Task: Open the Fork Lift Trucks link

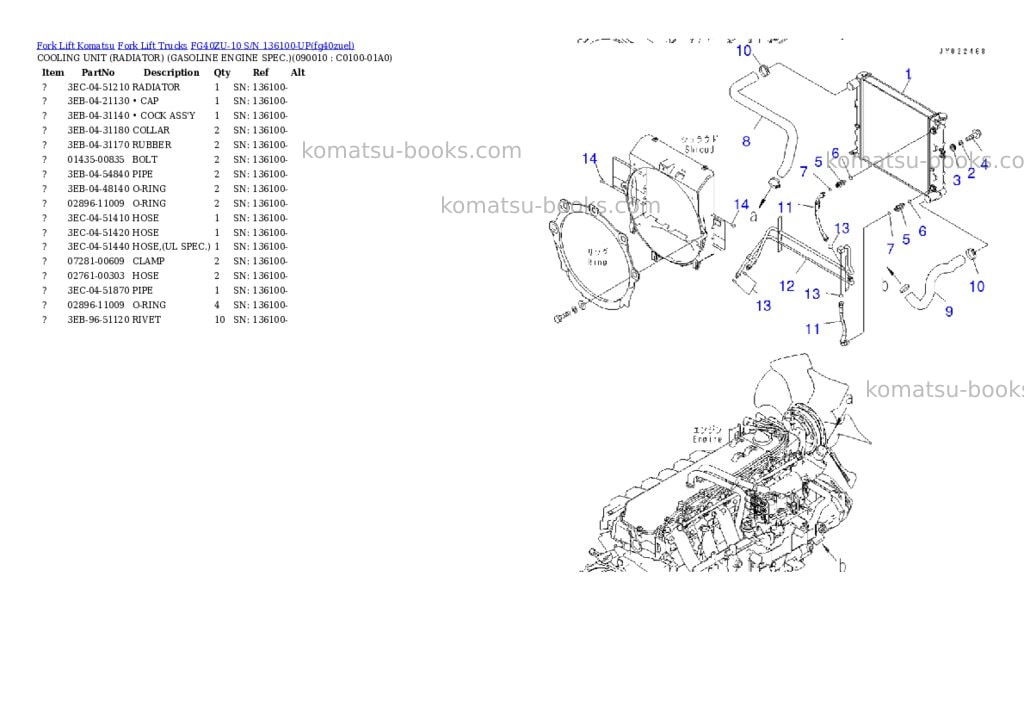Action: 152,45
